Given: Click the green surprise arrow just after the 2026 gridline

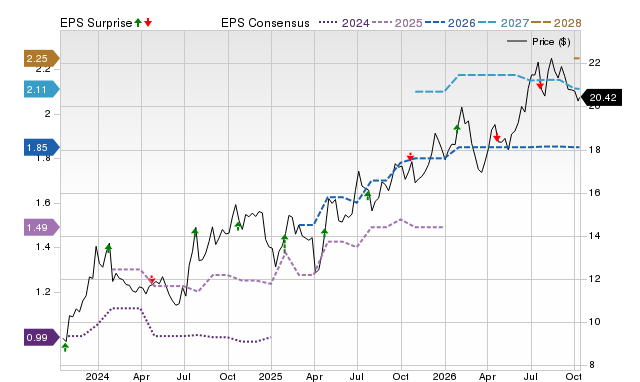Looking at the screenshot, I should point(457,129).
